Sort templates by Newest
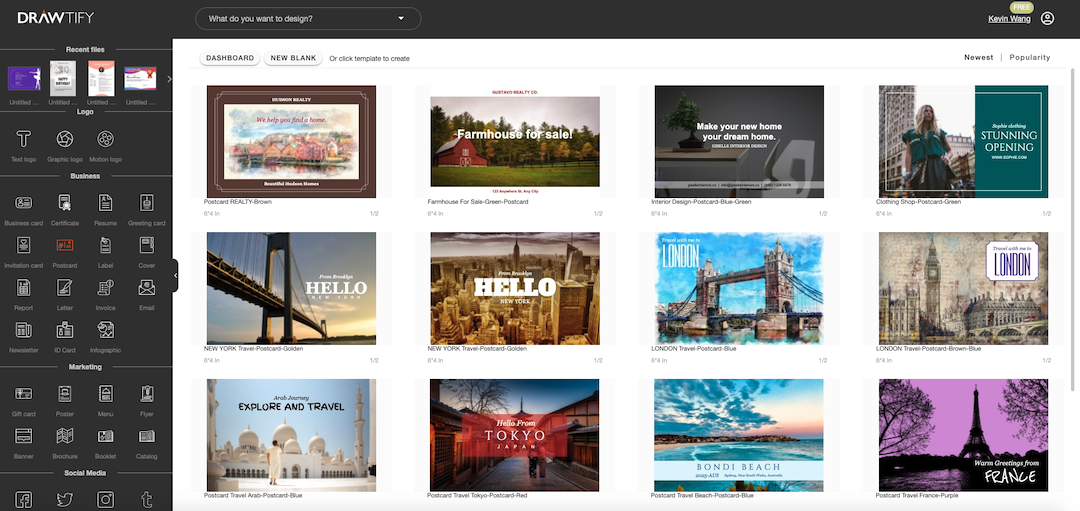This screenshot has width=1080, height=511. pos(978,58)
